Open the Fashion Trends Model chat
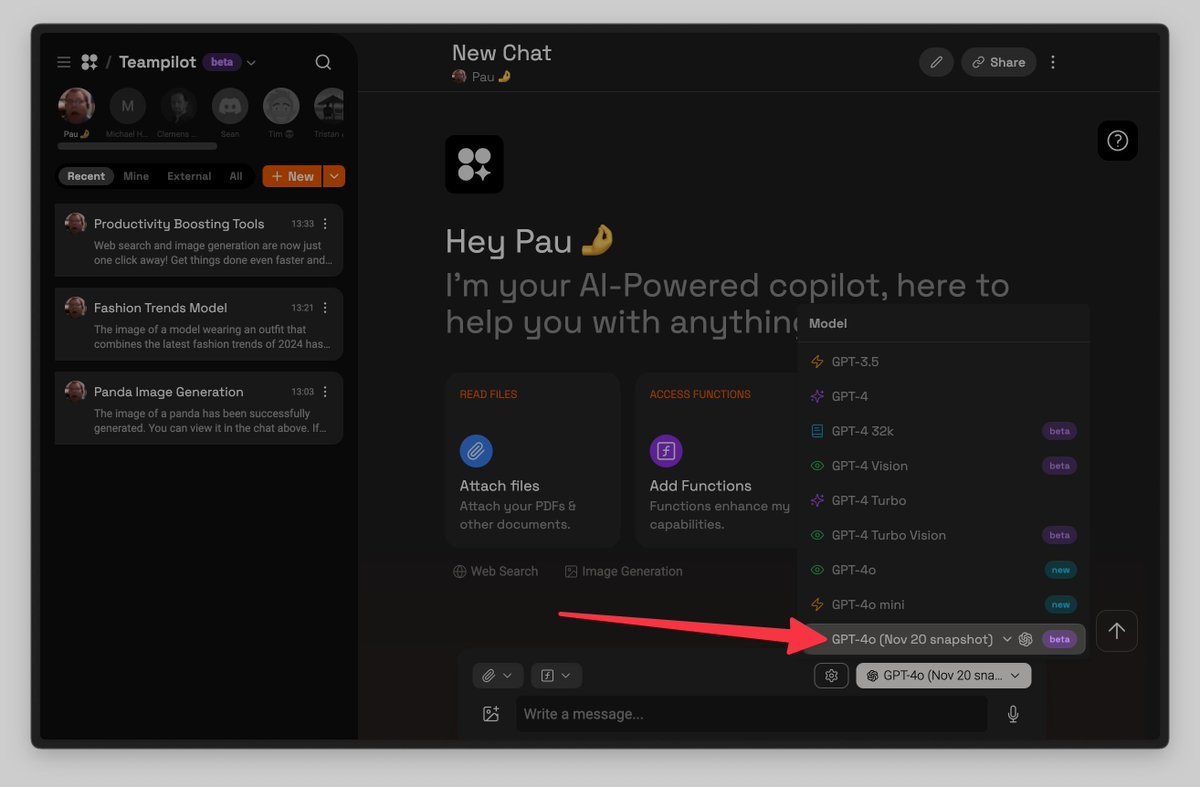 coord(199,324)
